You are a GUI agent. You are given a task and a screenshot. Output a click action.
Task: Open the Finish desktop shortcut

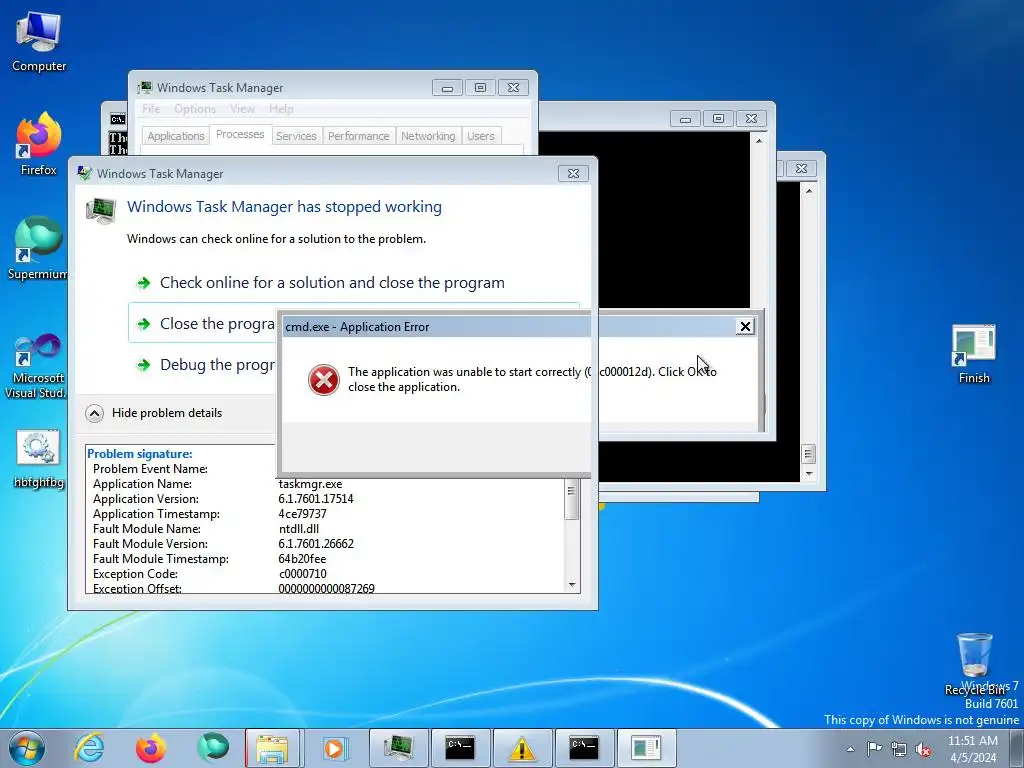pos(974,354)
